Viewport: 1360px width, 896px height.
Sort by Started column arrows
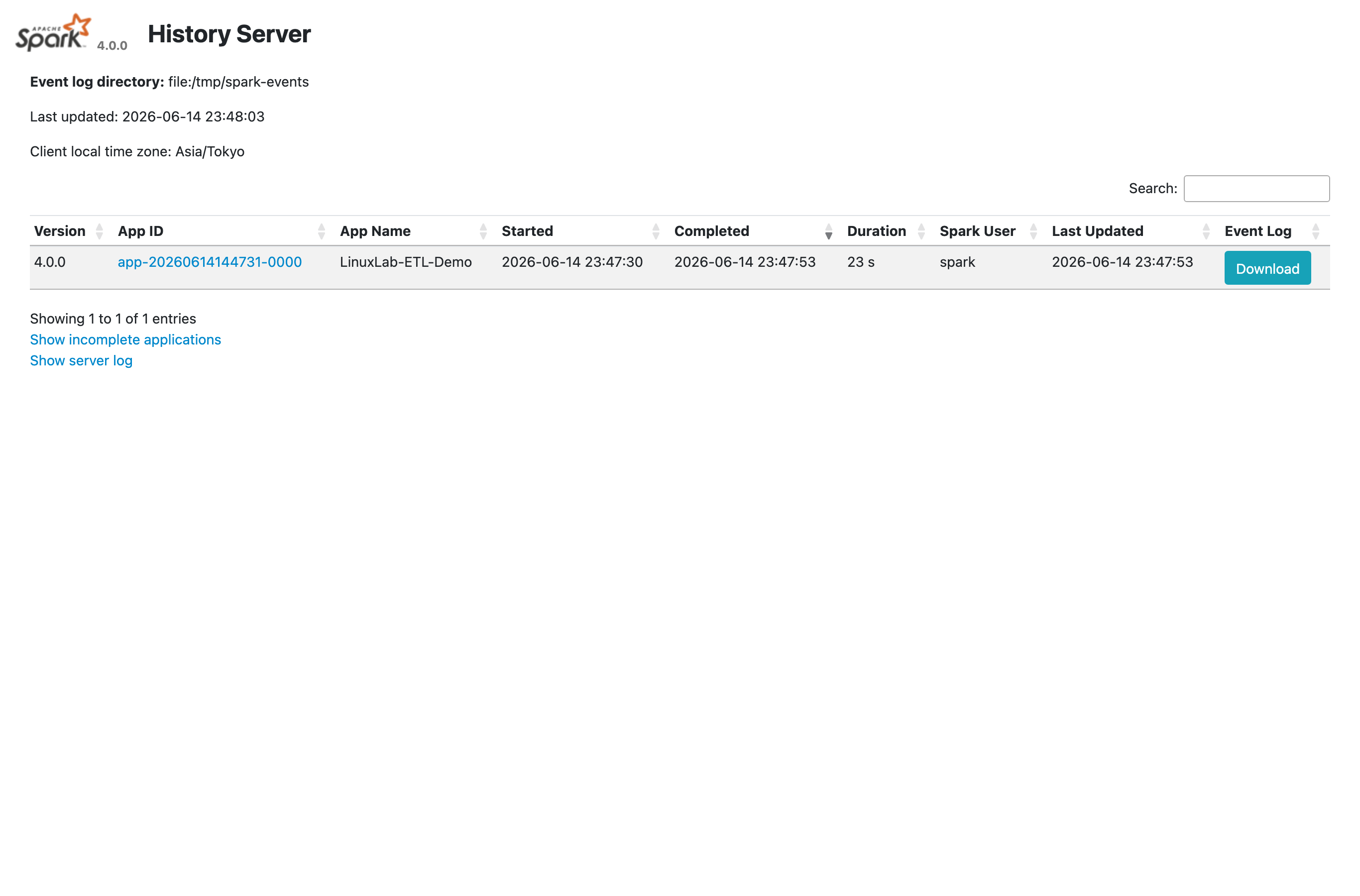656,231
